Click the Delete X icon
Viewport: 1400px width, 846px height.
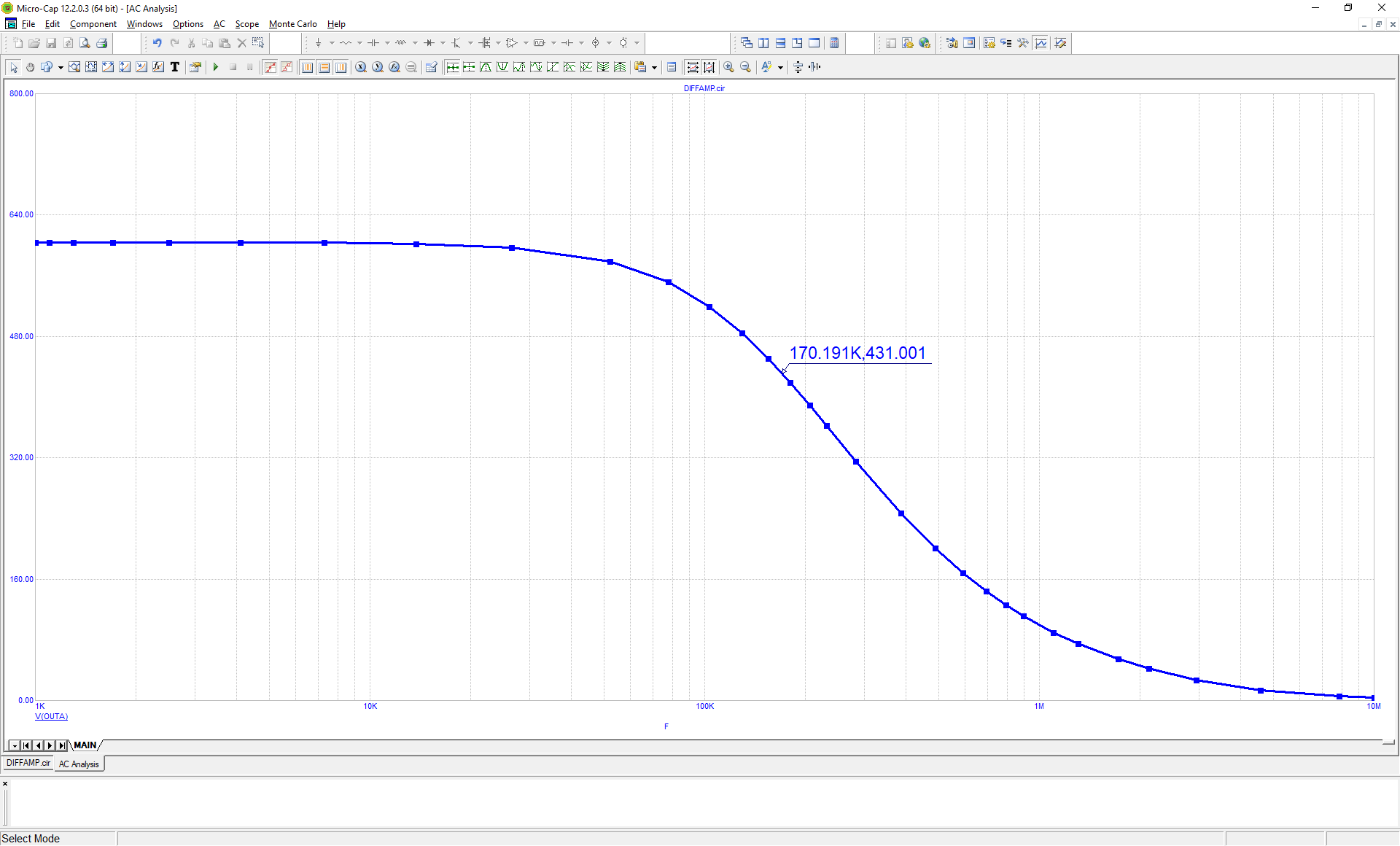pos(242,43)
